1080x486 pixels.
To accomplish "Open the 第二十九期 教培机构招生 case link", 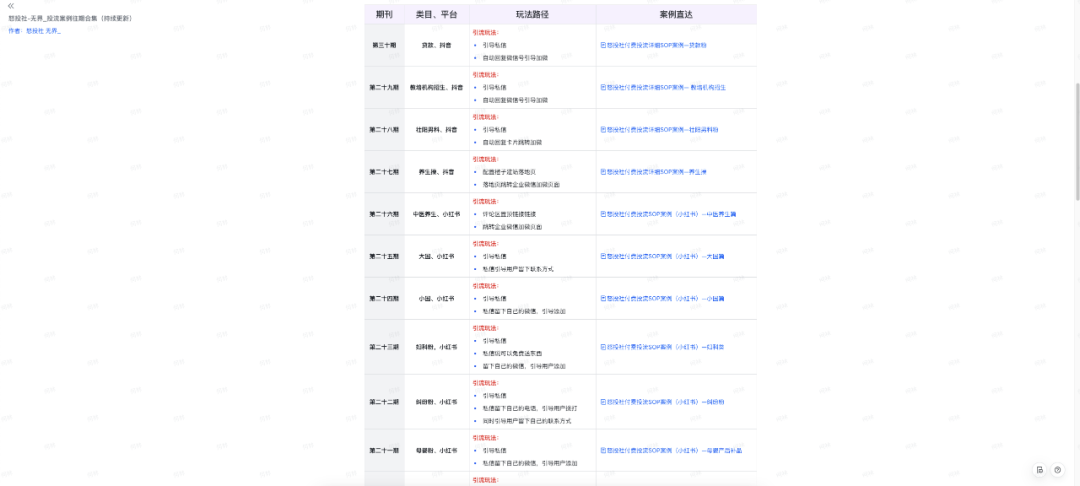I will click(663, 87).
